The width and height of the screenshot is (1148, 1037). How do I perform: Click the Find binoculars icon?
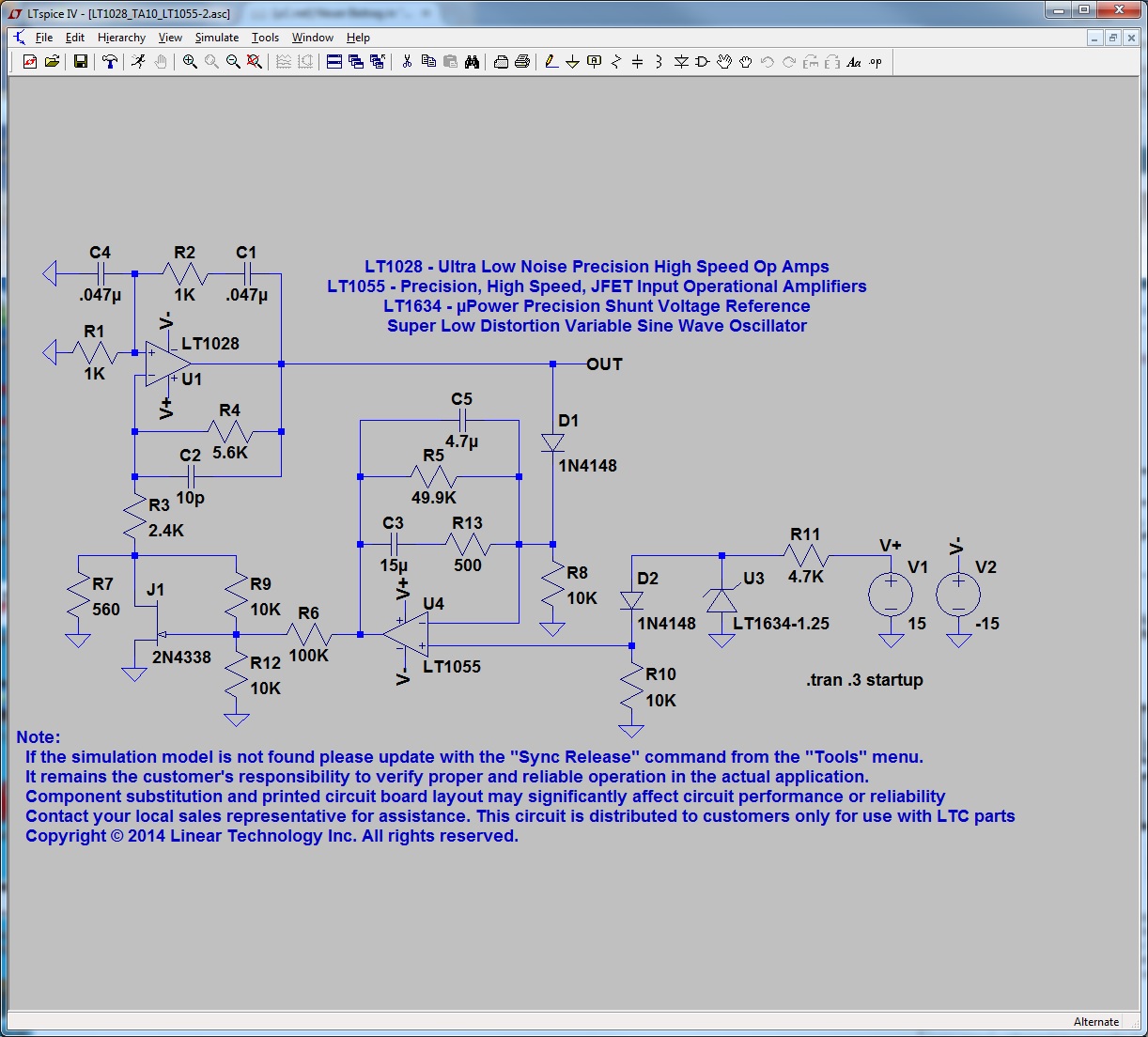coord(472,62)
